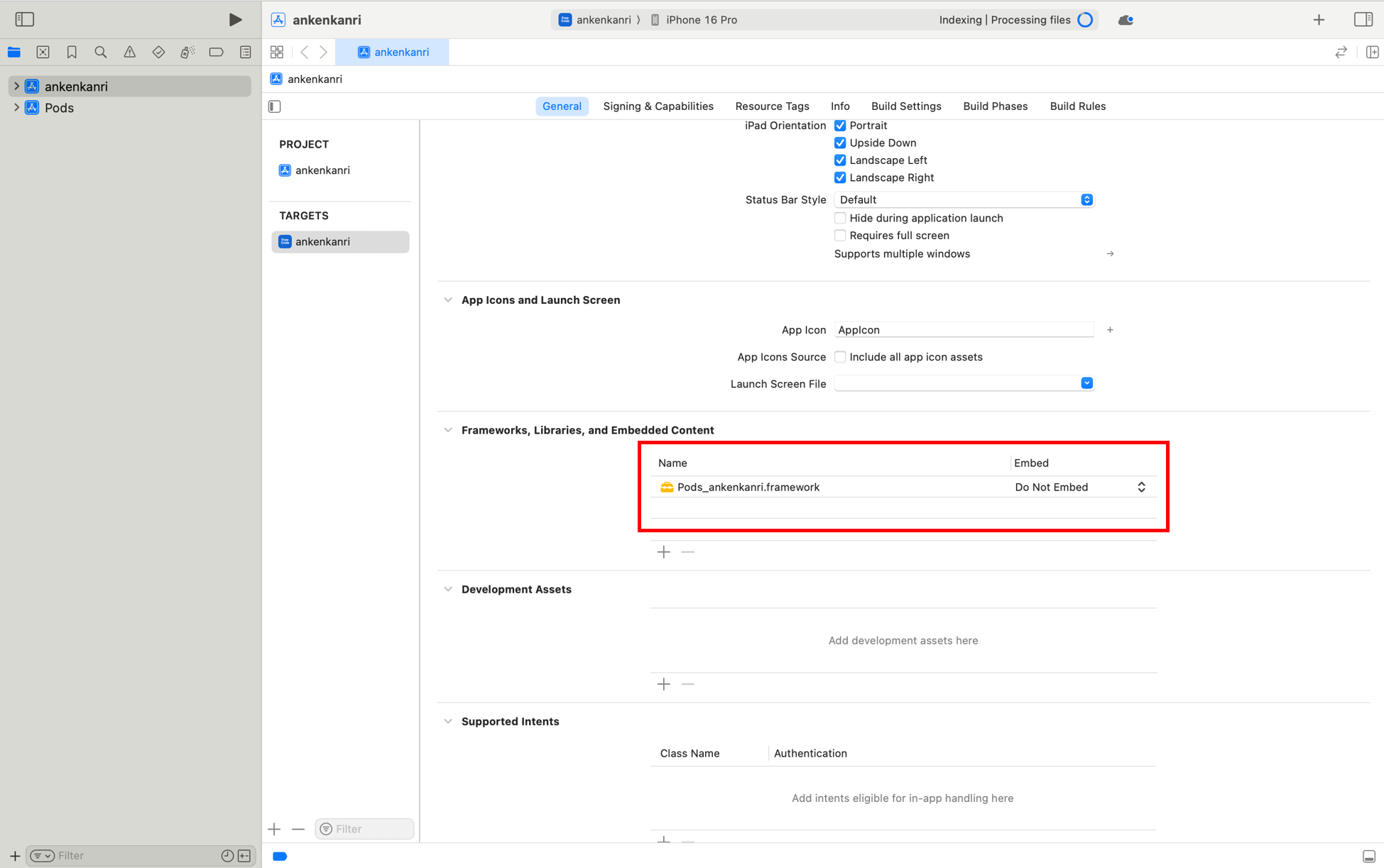The image size is (1384, 868).
Task: Switch to the General tab
Action: (x=562, y=106)
